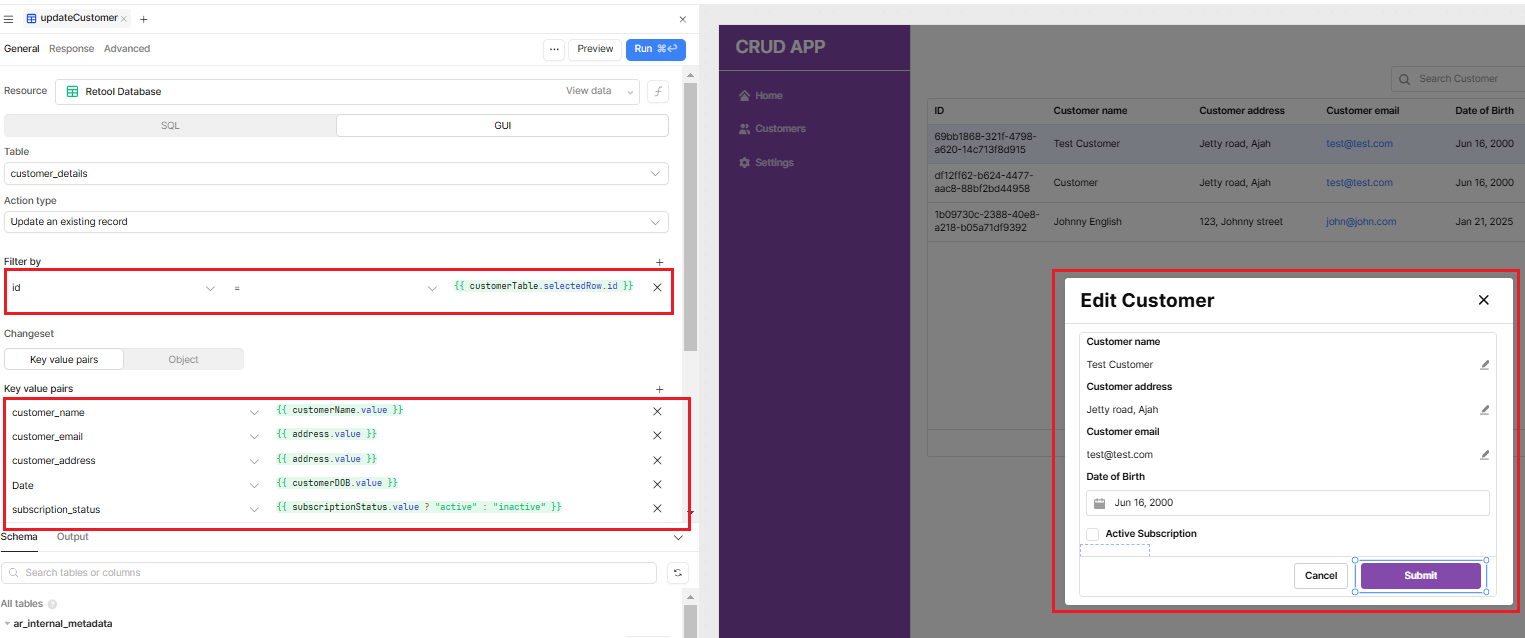
Task: Open the test@test.com link for Test Customer
Action: (x=1359, y=144)
